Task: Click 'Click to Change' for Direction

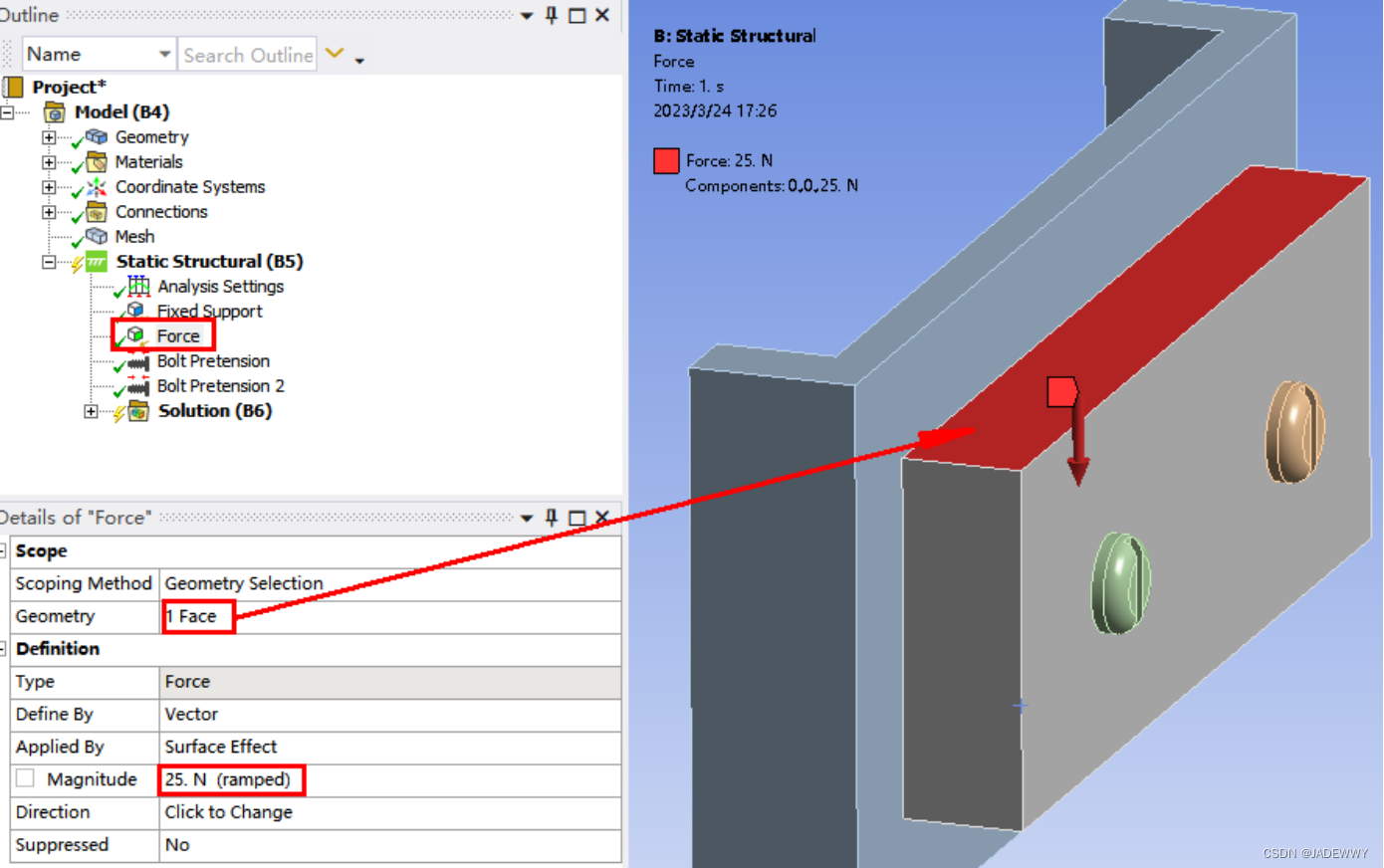Action: coord(231,811)
